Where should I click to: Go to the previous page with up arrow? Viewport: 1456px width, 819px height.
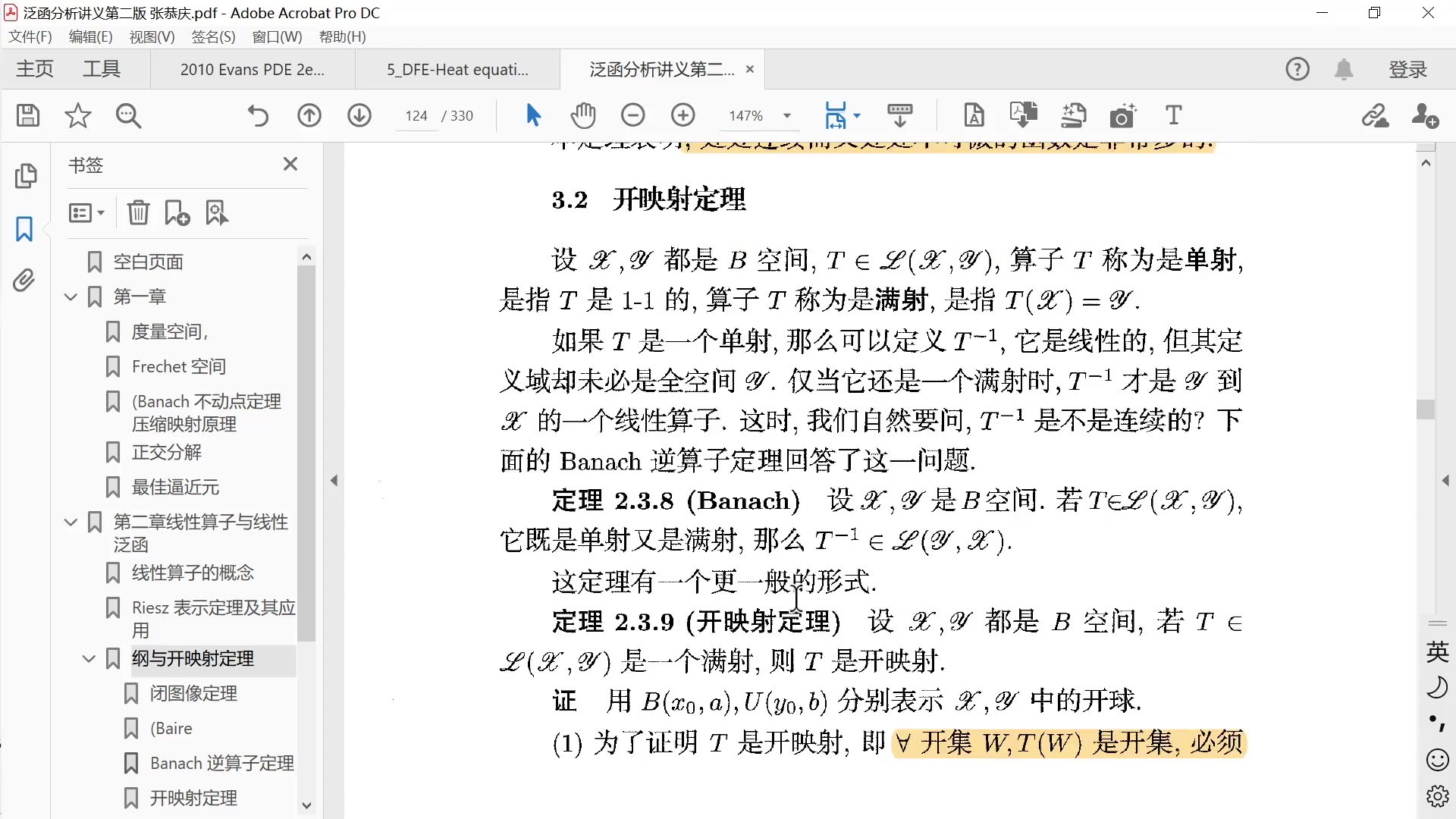(x=309, y=115)
